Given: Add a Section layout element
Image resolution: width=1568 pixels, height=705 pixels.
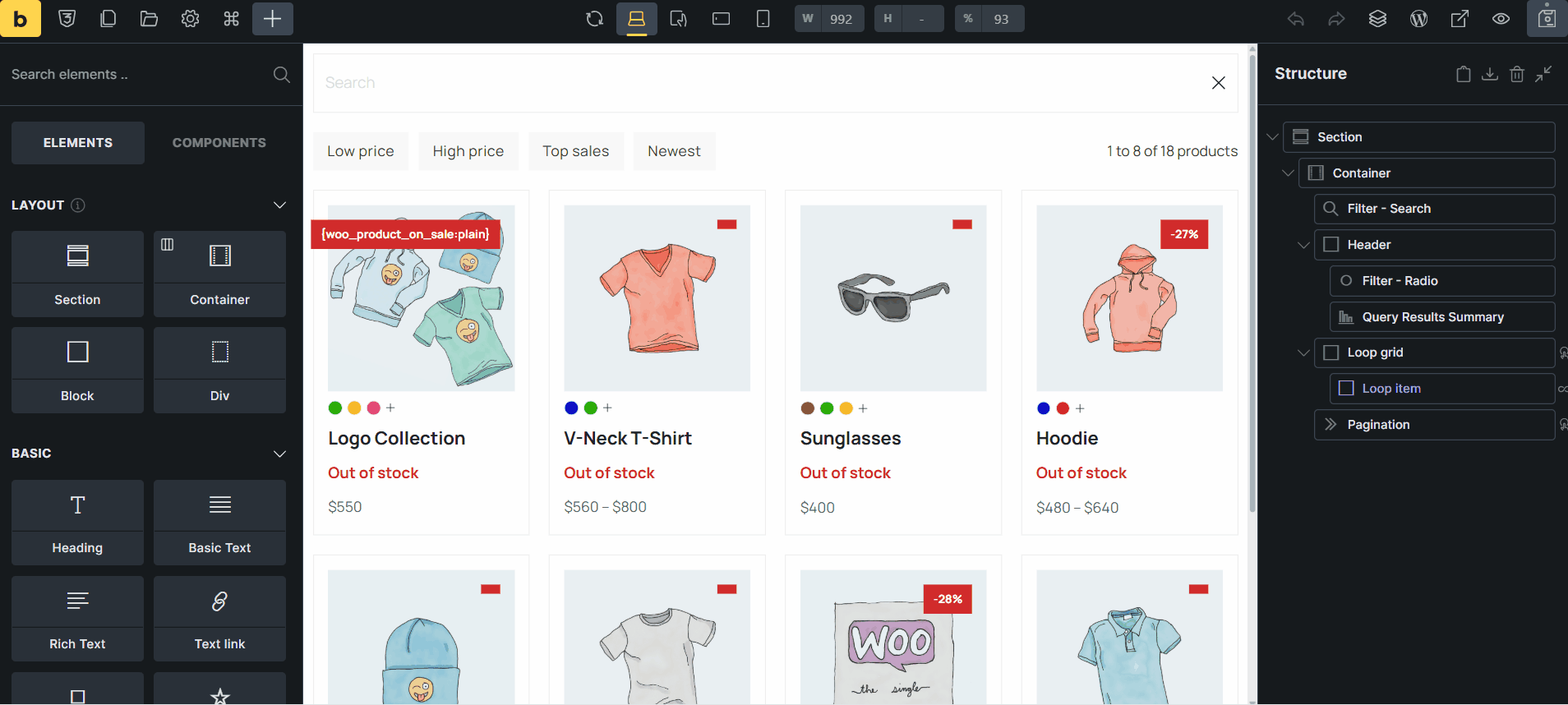Looking at the screenshot, I should click(x=77, y=274).
